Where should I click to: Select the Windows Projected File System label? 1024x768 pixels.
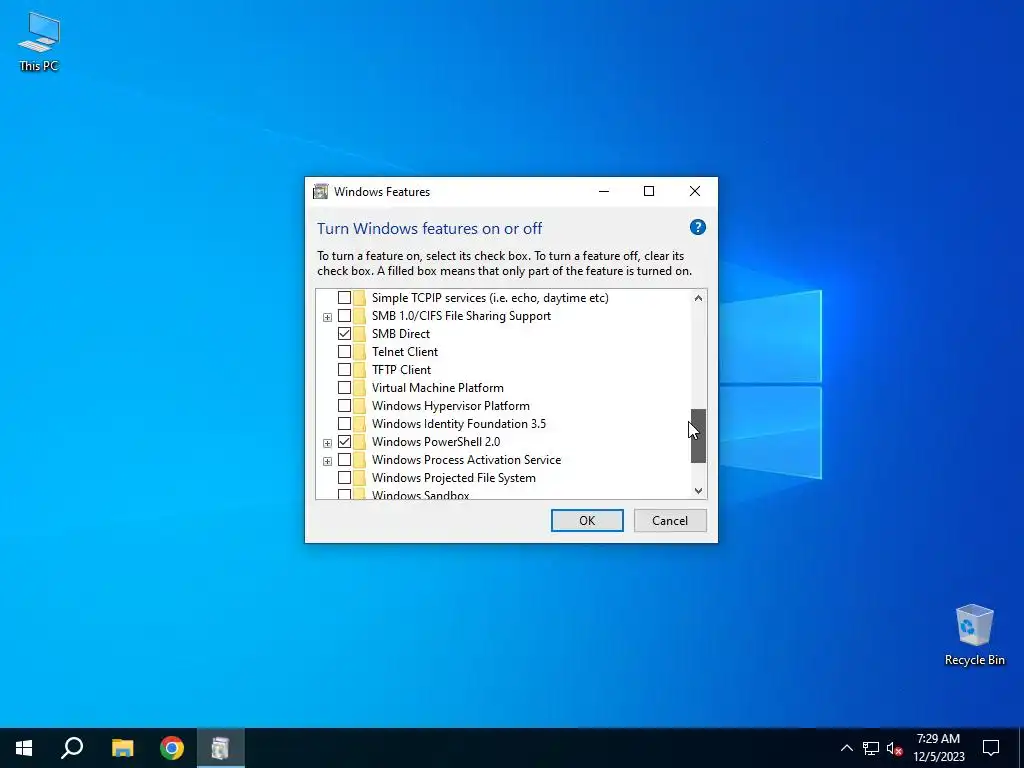(454, 478)
